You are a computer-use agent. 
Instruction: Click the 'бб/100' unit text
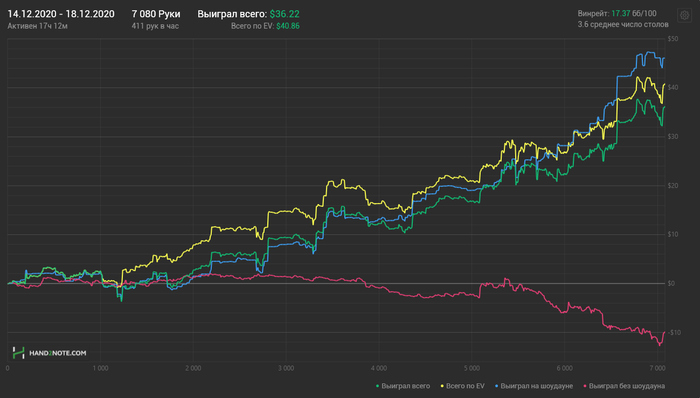pyautogui.click(x=644, y=13)
